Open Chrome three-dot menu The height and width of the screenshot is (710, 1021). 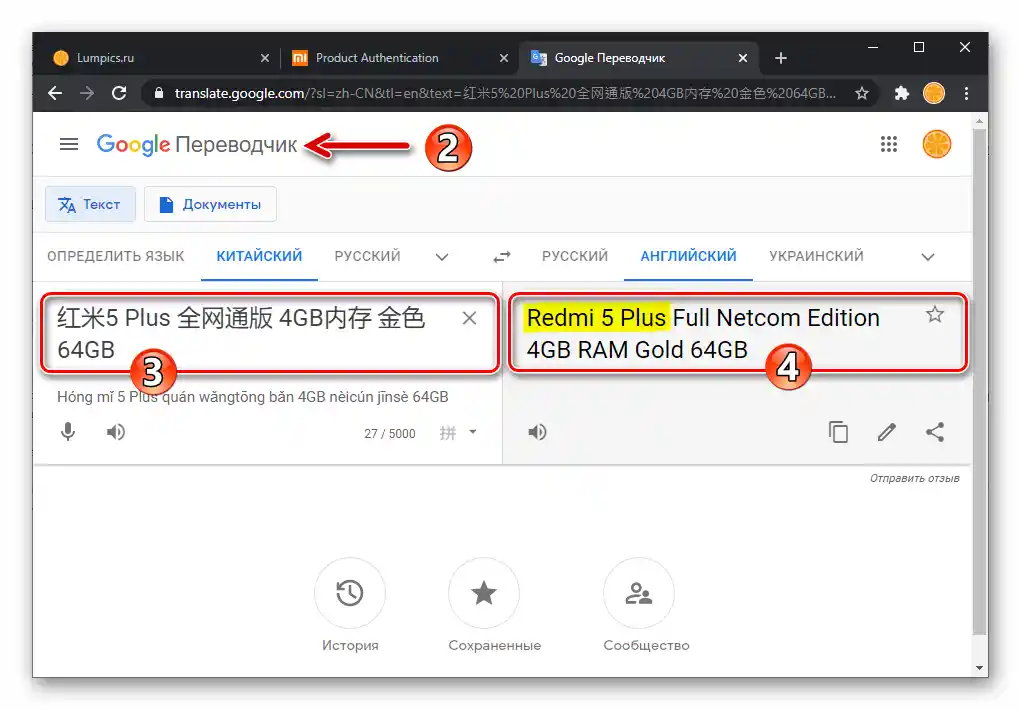pos(966,93)
